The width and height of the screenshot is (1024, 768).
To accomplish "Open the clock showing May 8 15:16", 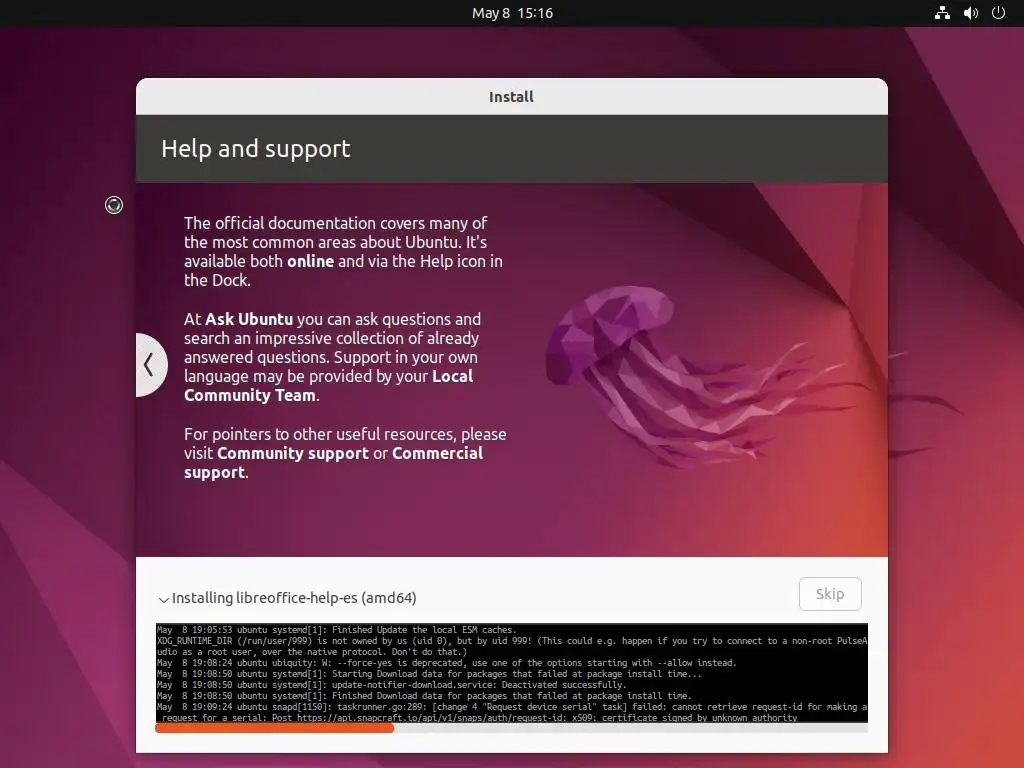I will point(512,13).
